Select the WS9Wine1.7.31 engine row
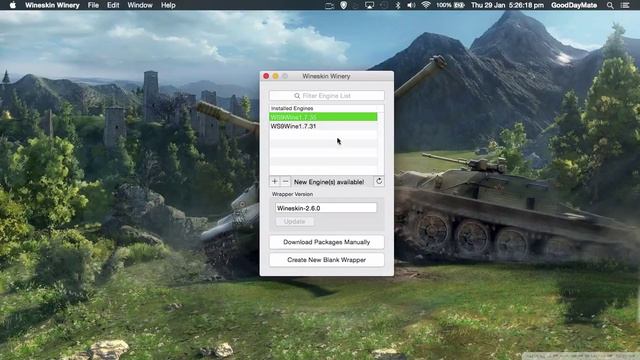Viewport: 640px width, 360px height. tap(323, 126)
